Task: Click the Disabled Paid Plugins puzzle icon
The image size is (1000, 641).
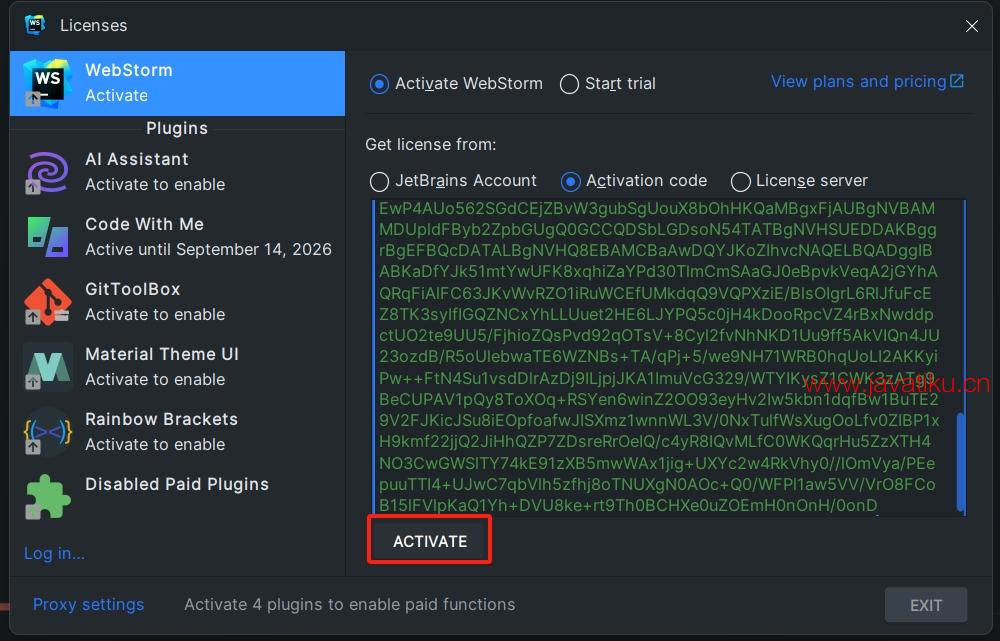Action: (47, 497)
